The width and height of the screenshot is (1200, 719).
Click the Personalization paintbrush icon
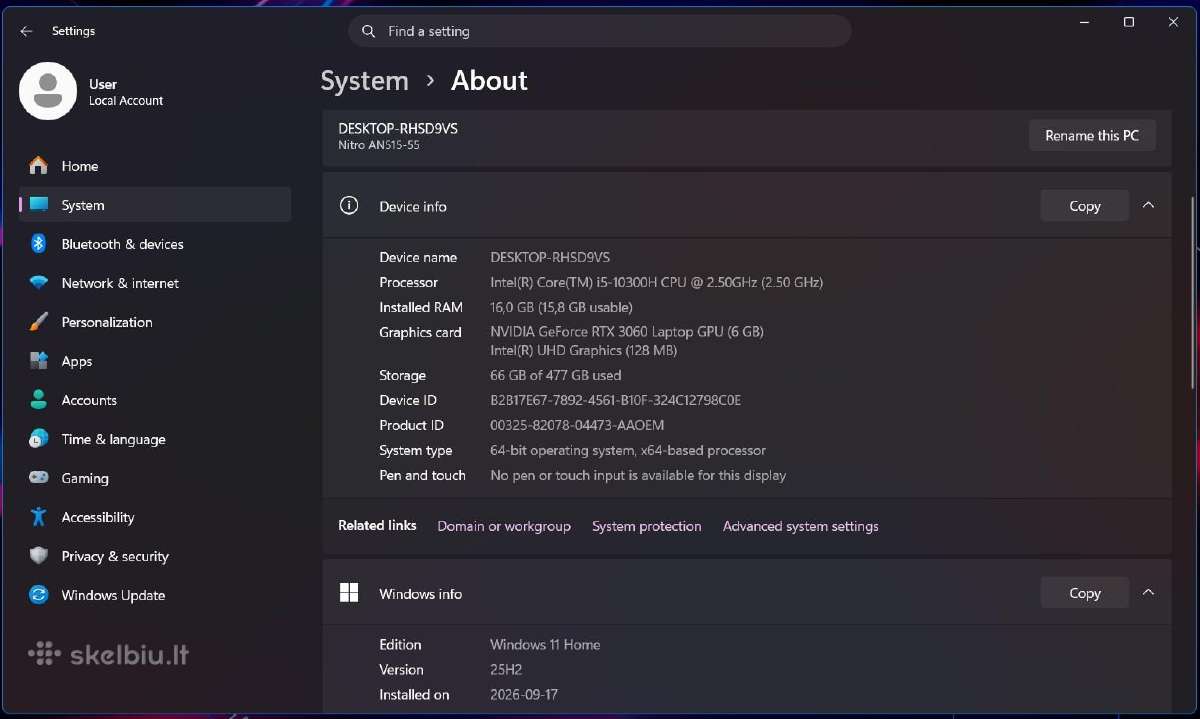[38, 322]
